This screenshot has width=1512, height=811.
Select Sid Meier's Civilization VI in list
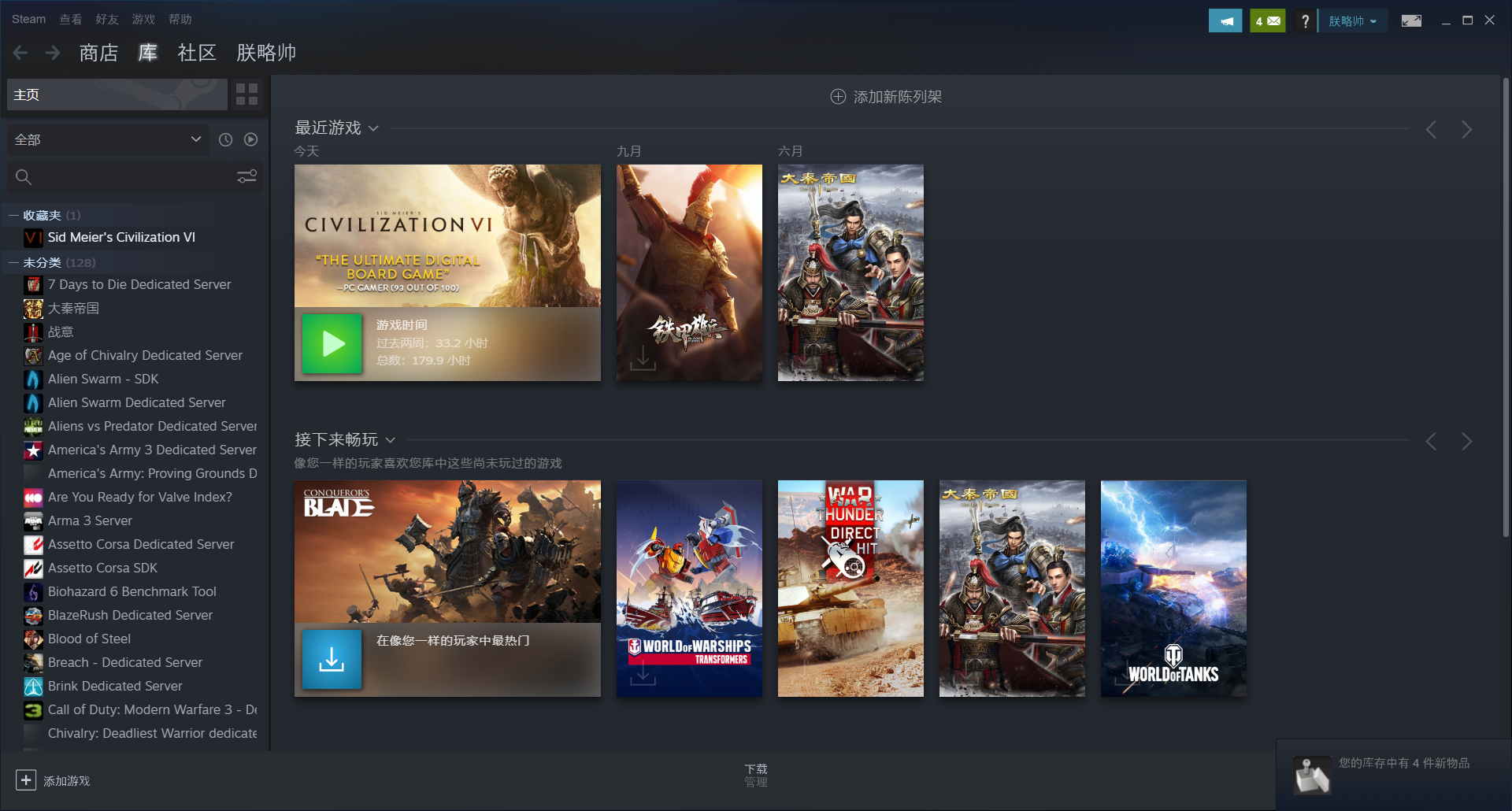click(x=121, y=237)
